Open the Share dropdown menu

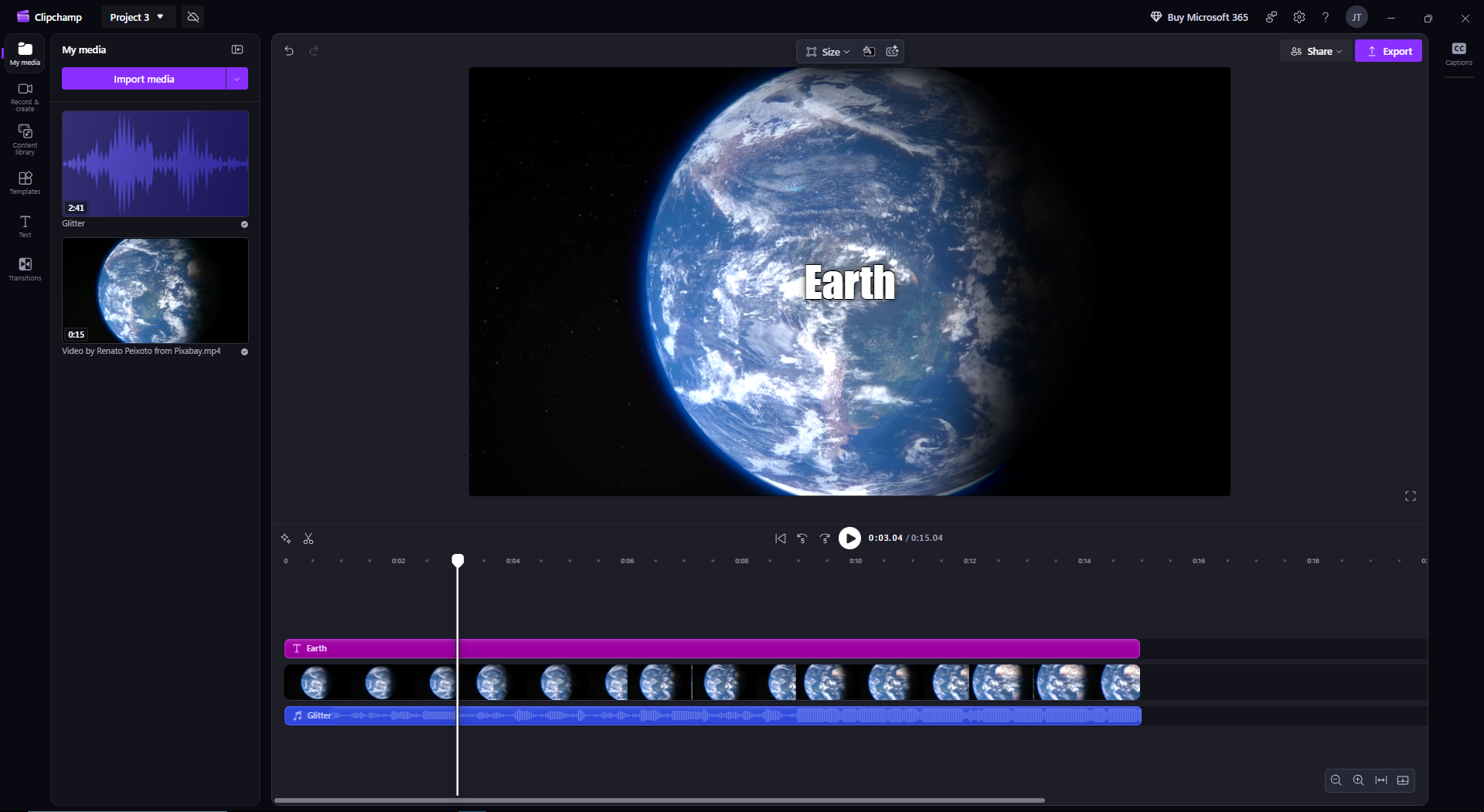[1316, 52]
